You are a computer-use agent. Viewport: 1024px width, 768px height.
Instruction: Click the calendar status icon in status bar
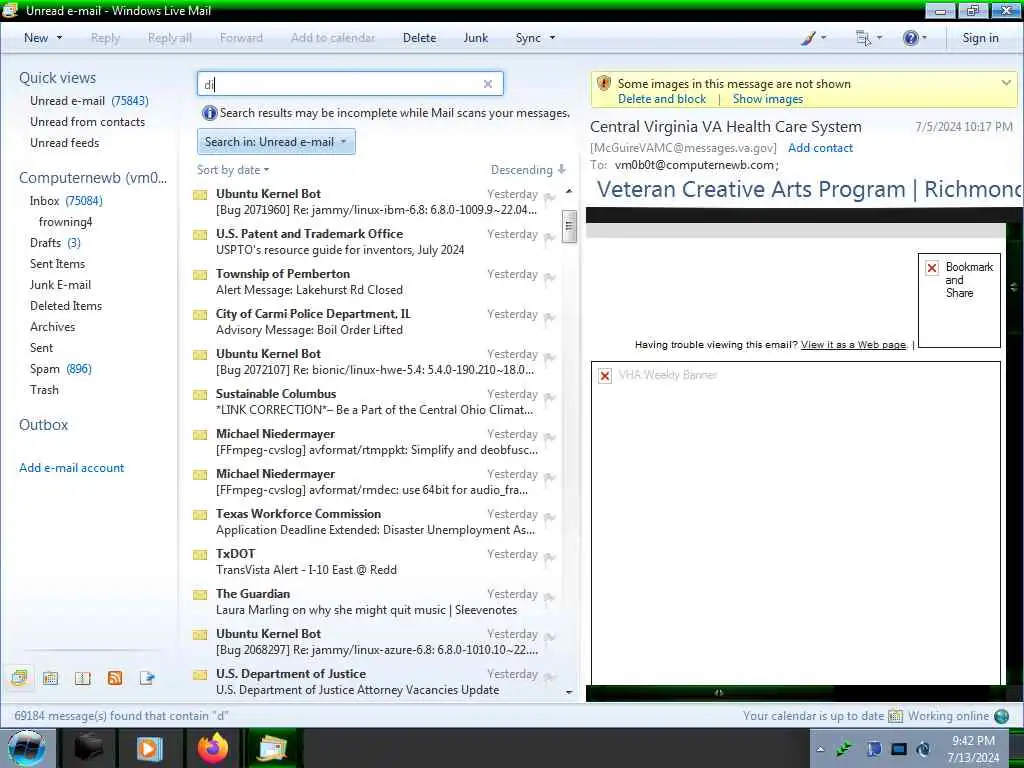click(895, 716)
